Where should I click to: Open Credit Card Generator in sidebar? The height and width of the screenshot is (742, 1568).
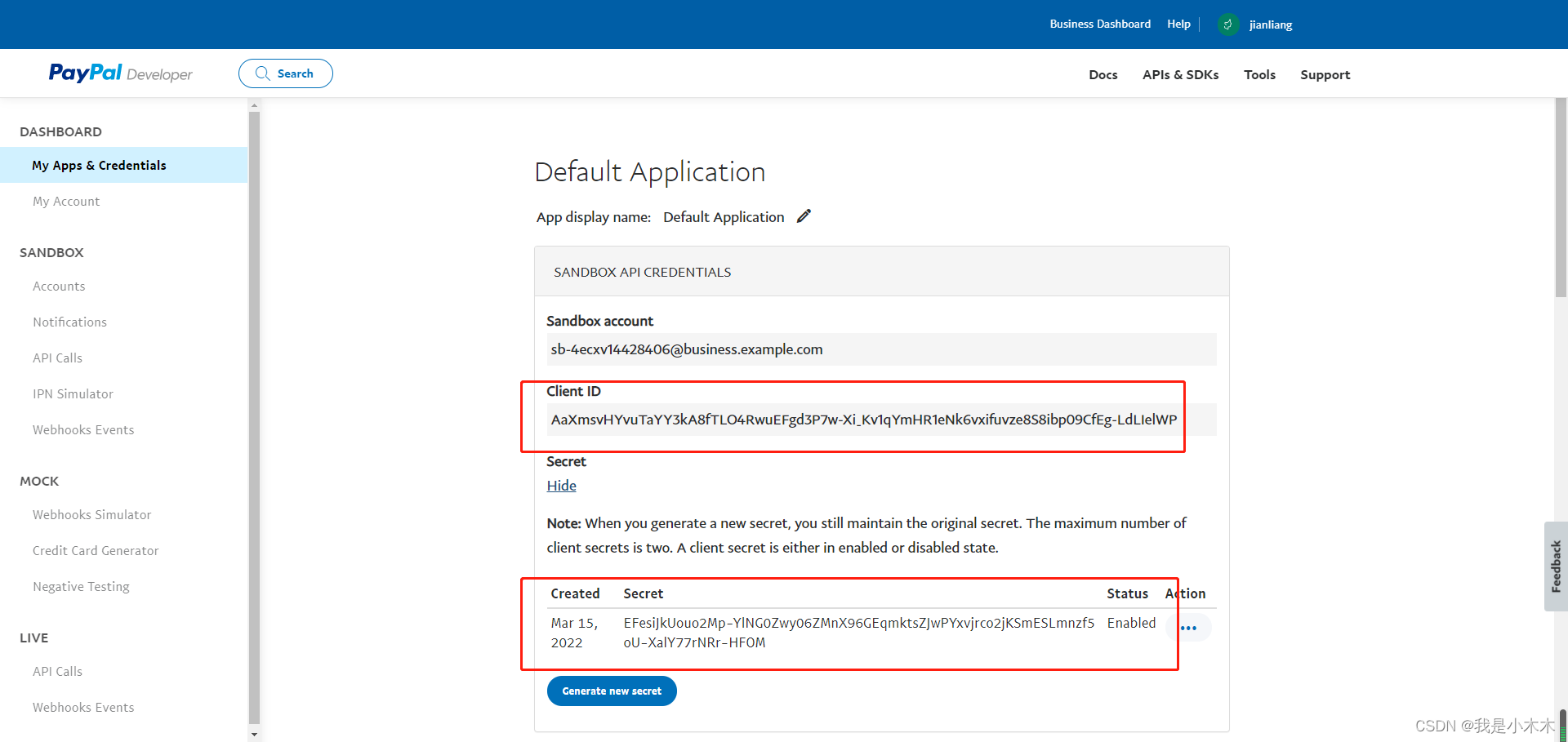(x=96, y=551)
